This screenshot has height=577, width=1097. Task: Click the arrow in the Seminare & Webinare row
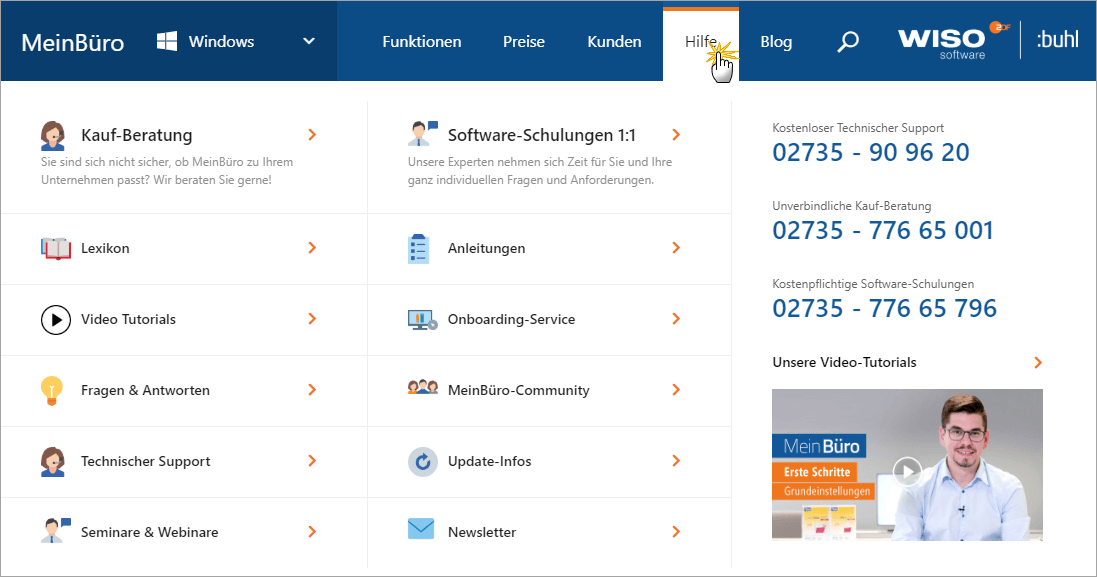pos(312,532)
